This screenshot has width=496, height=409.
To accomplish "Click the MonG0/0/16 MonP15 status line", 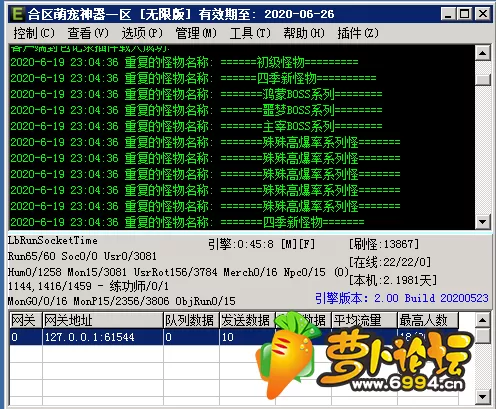I will coord(122,301).
